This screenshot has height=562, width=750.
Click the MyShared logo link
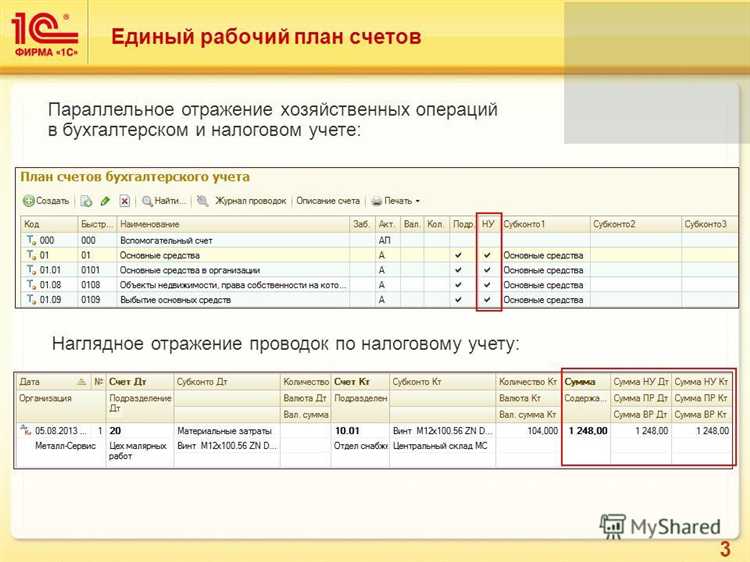(661, 526)
